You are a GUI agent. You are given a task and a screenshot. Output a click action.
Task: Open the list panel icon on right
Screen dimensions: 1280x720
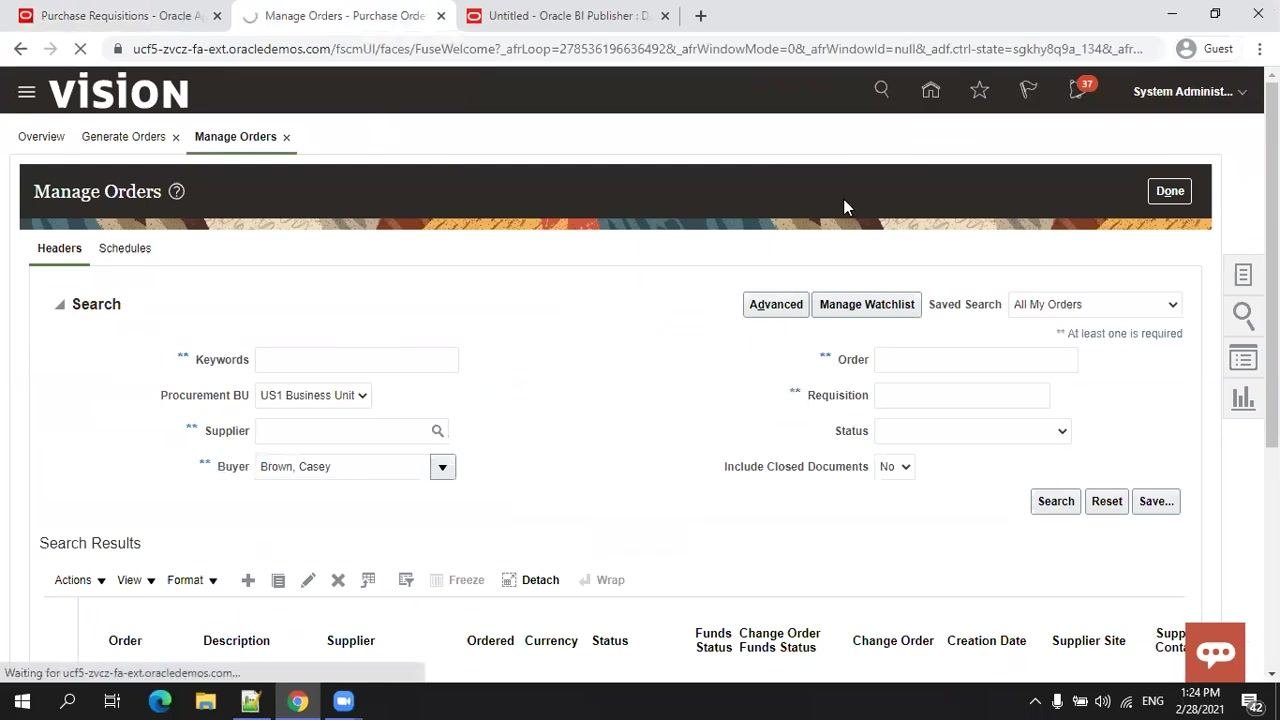[1243, 358]
